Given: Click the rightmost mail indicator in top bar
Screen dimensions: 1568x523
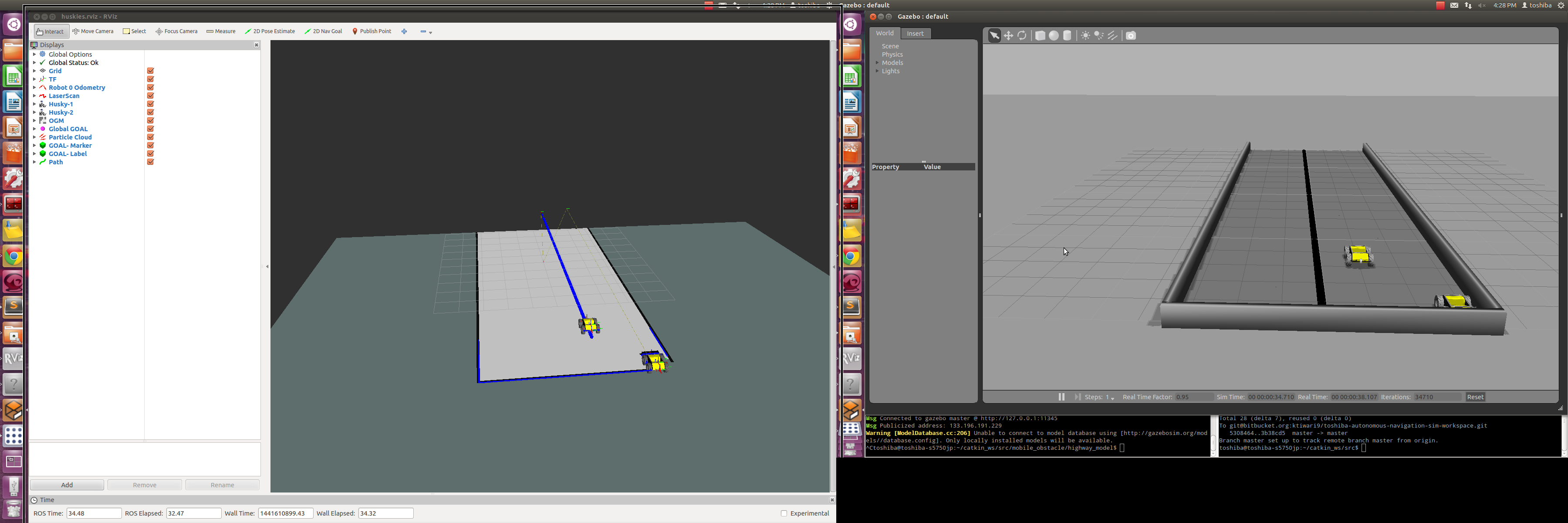Looking at the screenshot, I should (1454, 6).
